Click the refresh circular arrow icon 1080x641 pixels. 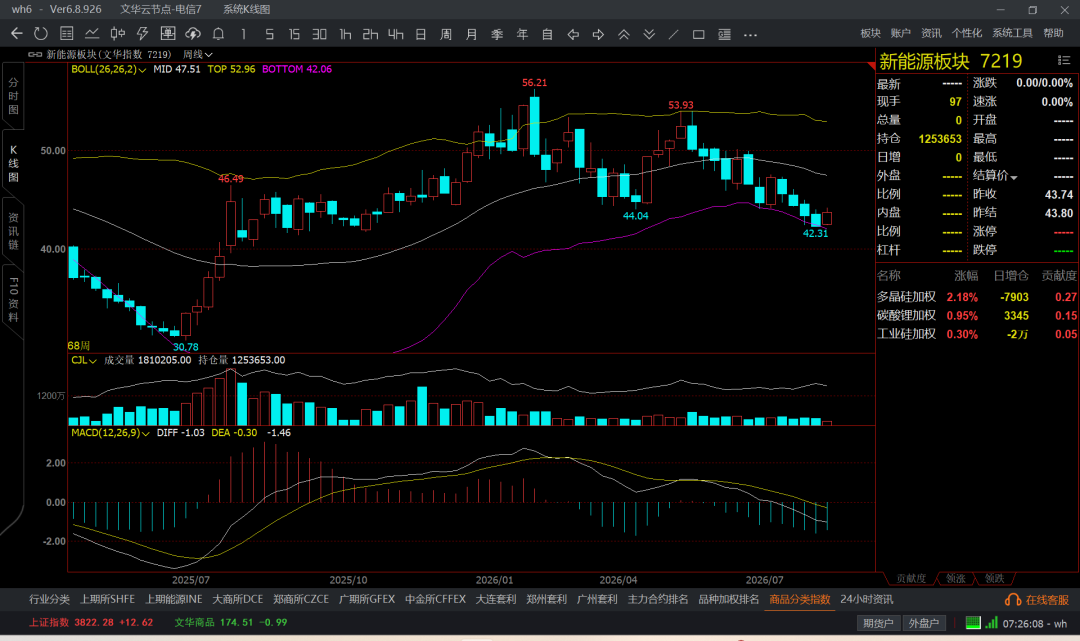(41, 34)
